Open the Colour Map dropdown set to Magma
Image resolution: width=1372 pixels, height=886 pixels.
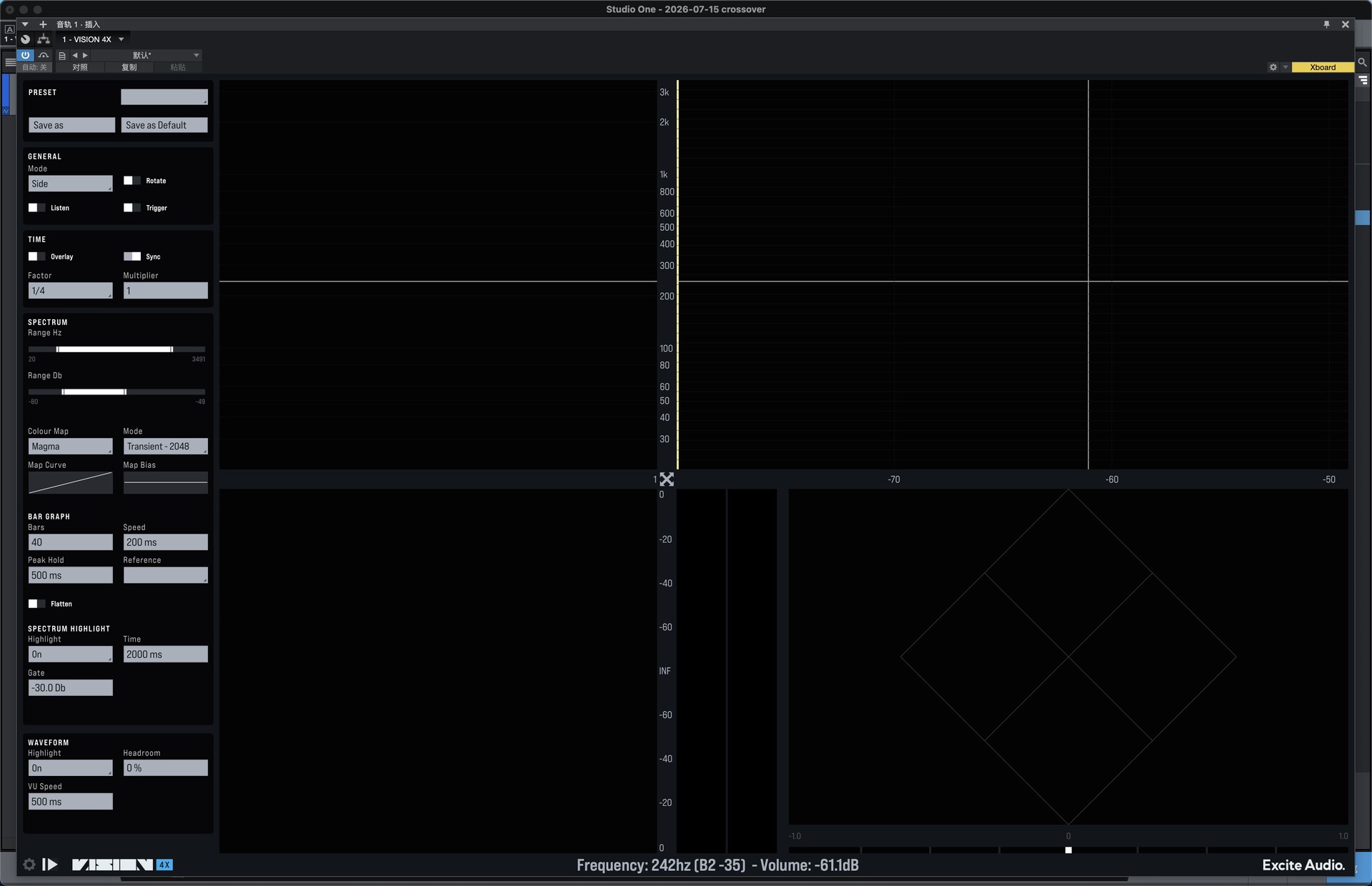tap(70, 447)
